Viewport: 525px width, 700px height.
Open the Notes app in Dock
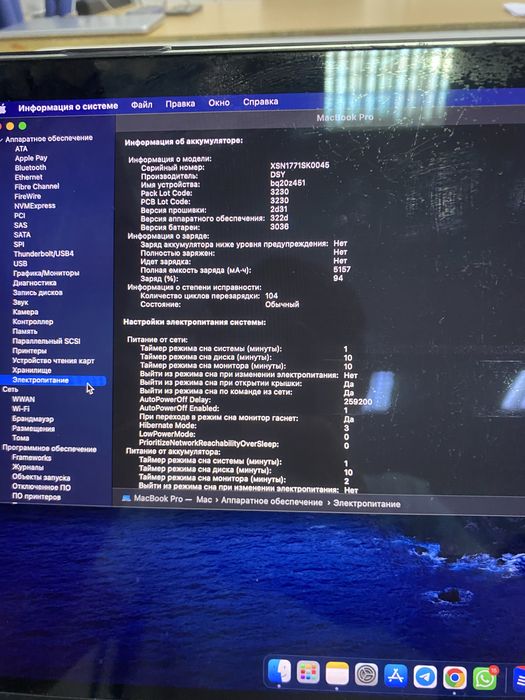coord(337,674)
